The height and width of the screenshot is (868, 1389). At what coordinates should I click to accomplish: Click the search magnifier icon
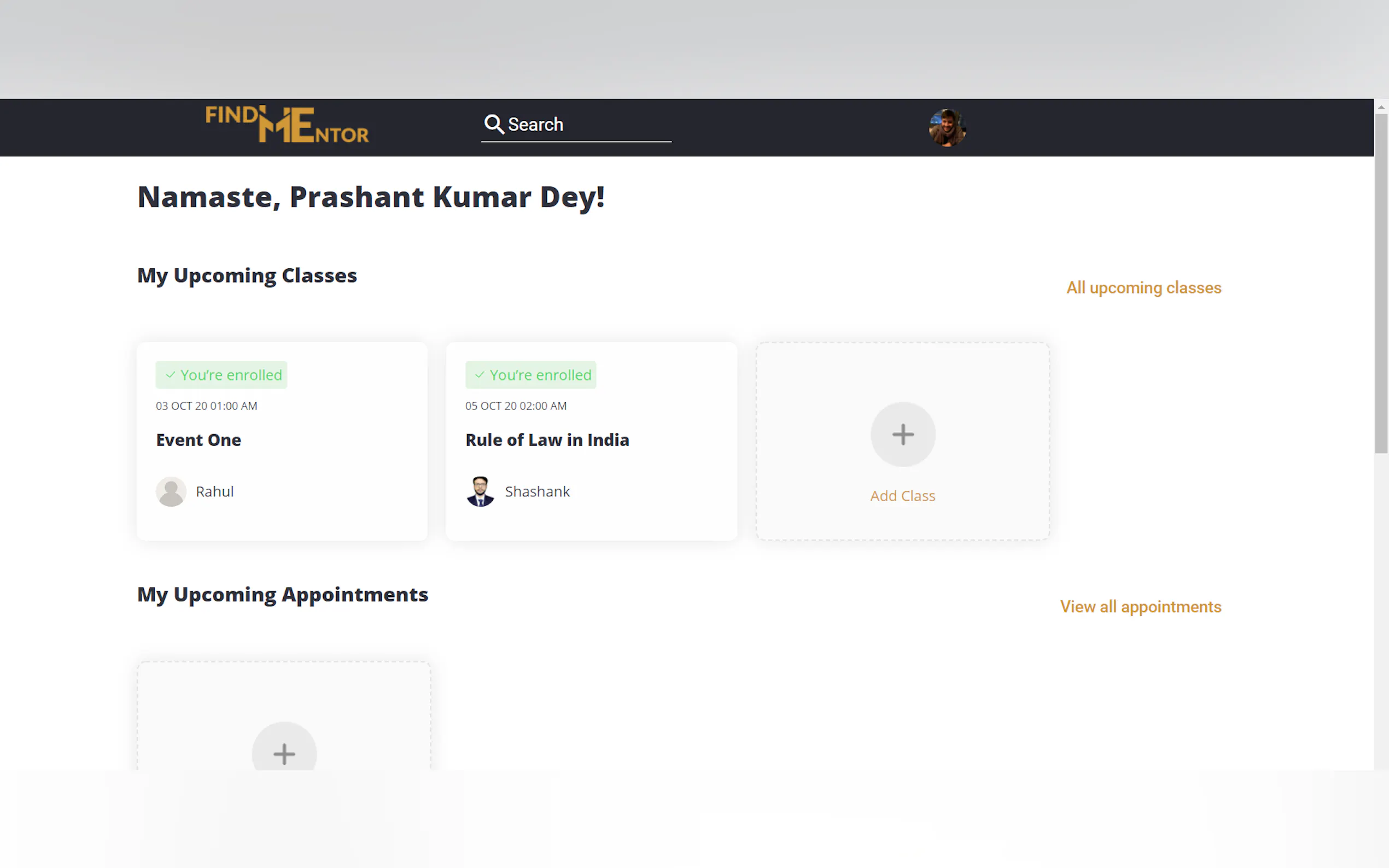(493, 124)
